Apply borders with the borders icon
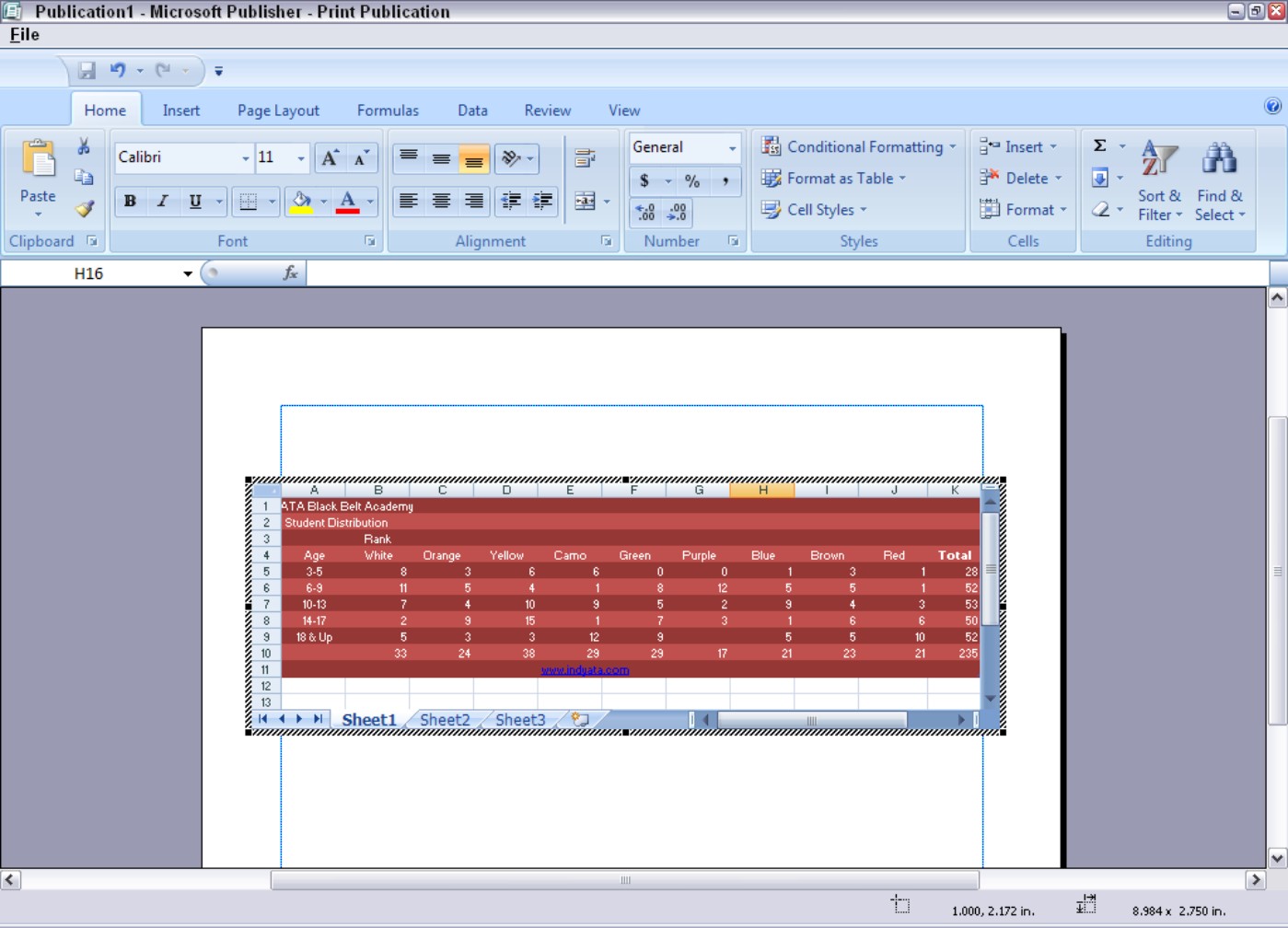The height and width of the screenshot is (928, 1288). (x=249, y=202)
